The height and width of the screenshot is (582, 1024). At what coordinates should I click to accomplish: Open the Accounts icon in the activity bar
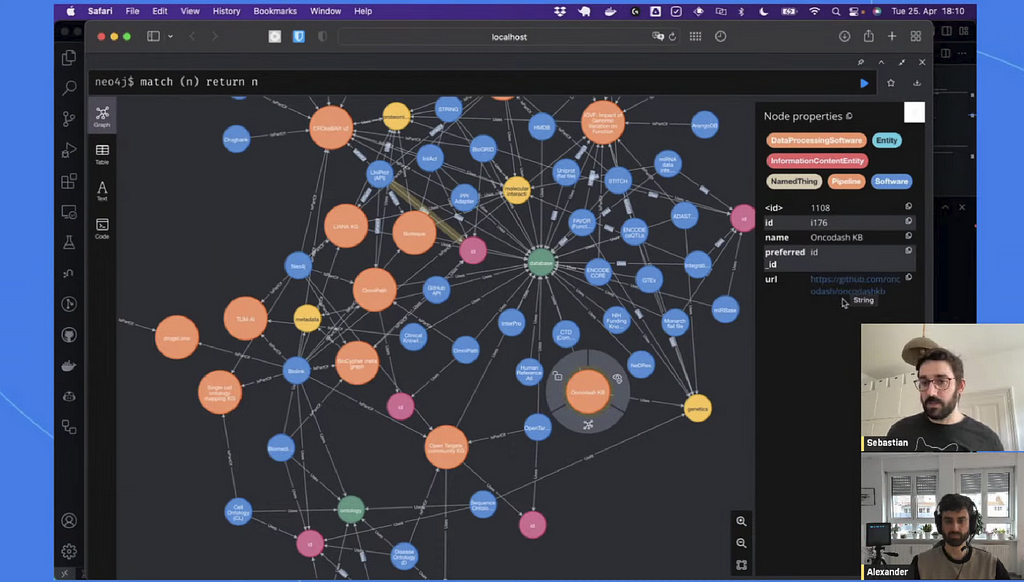point(69,521)
